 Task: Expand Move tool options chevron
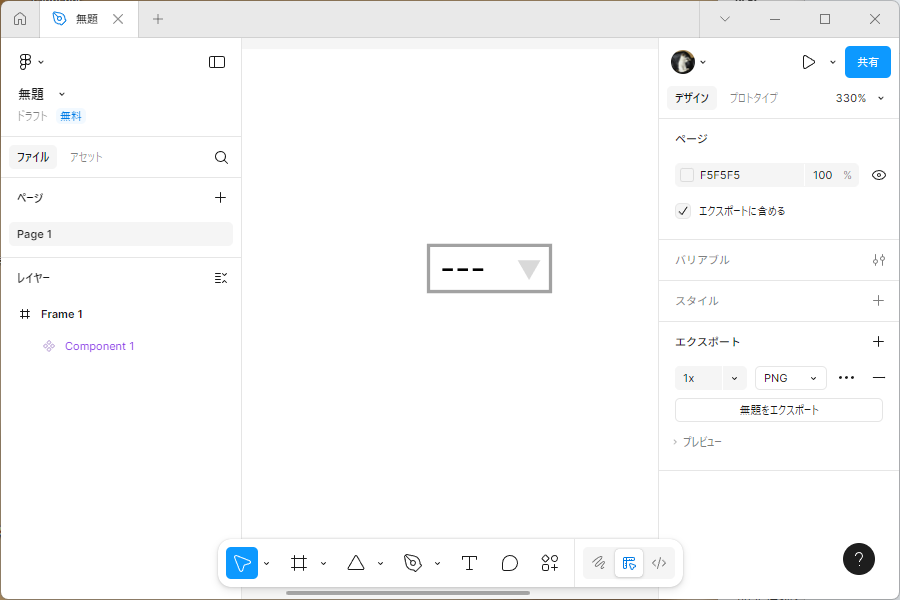(x=266, y=563)
